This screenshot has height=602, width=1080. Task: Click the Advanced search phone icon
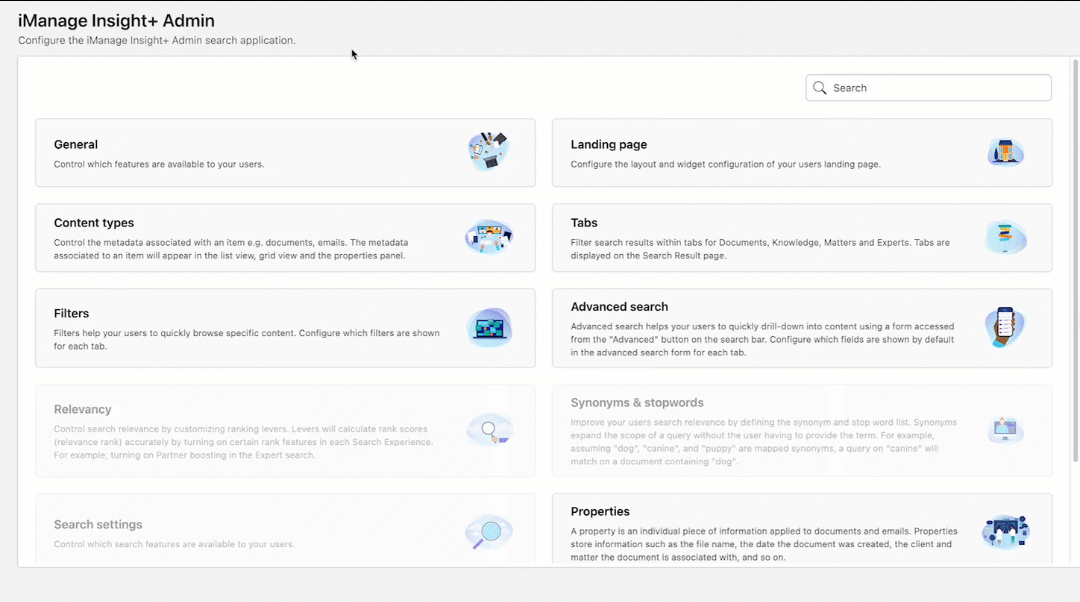[1005, 327]
